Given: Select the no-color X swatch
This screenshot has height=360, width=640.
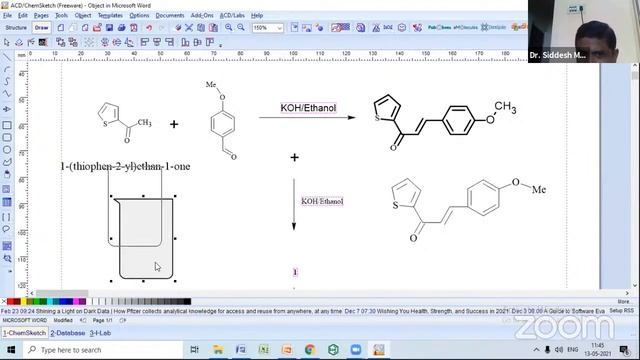Looking at the screenshot, I should pos(4,302).
